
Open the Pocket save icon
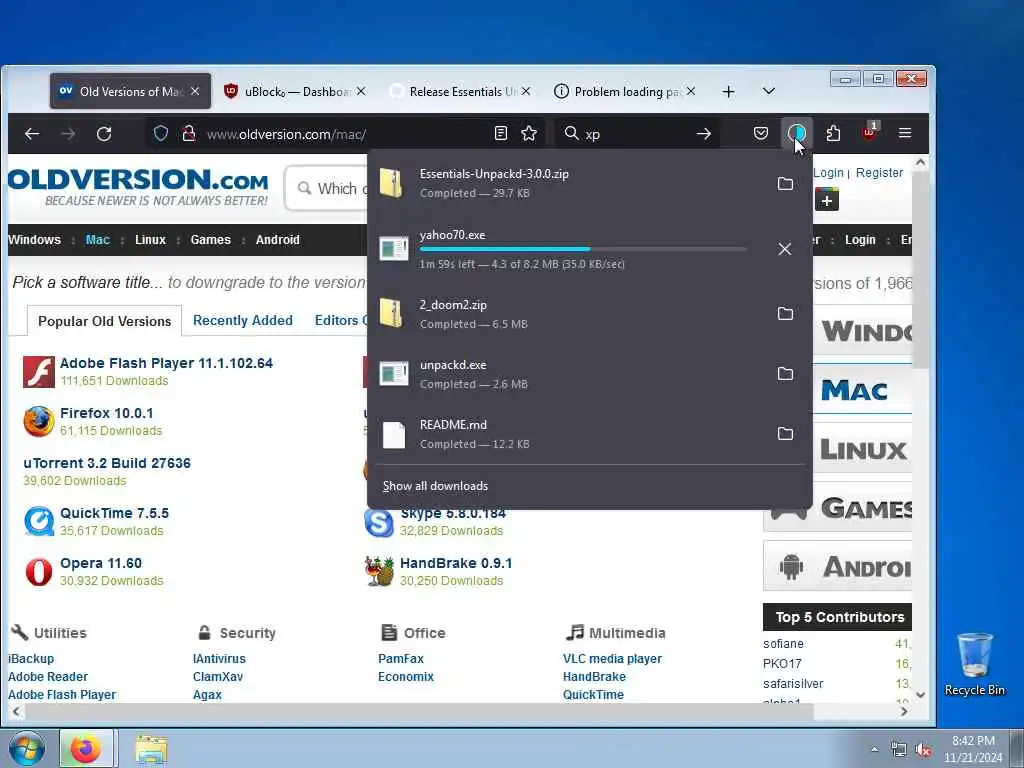761,133
